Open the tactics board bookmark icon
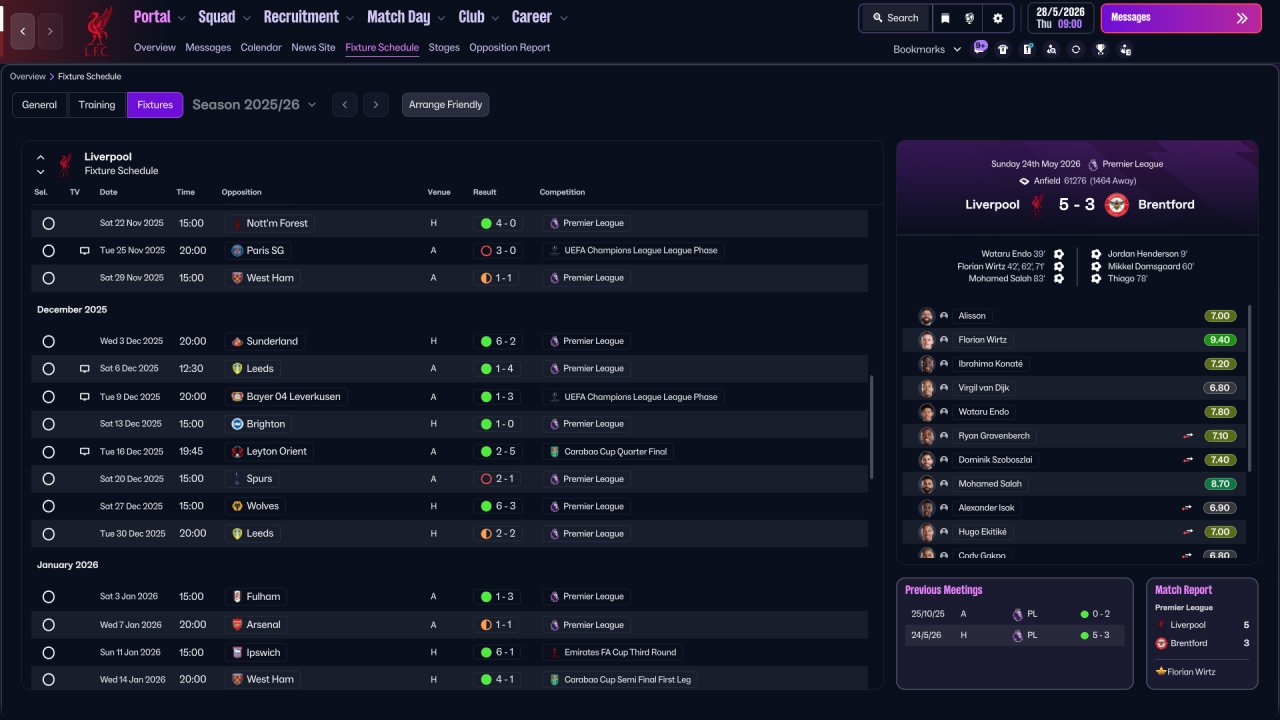The image size is (1280, 720). [x=1027, y=49]
